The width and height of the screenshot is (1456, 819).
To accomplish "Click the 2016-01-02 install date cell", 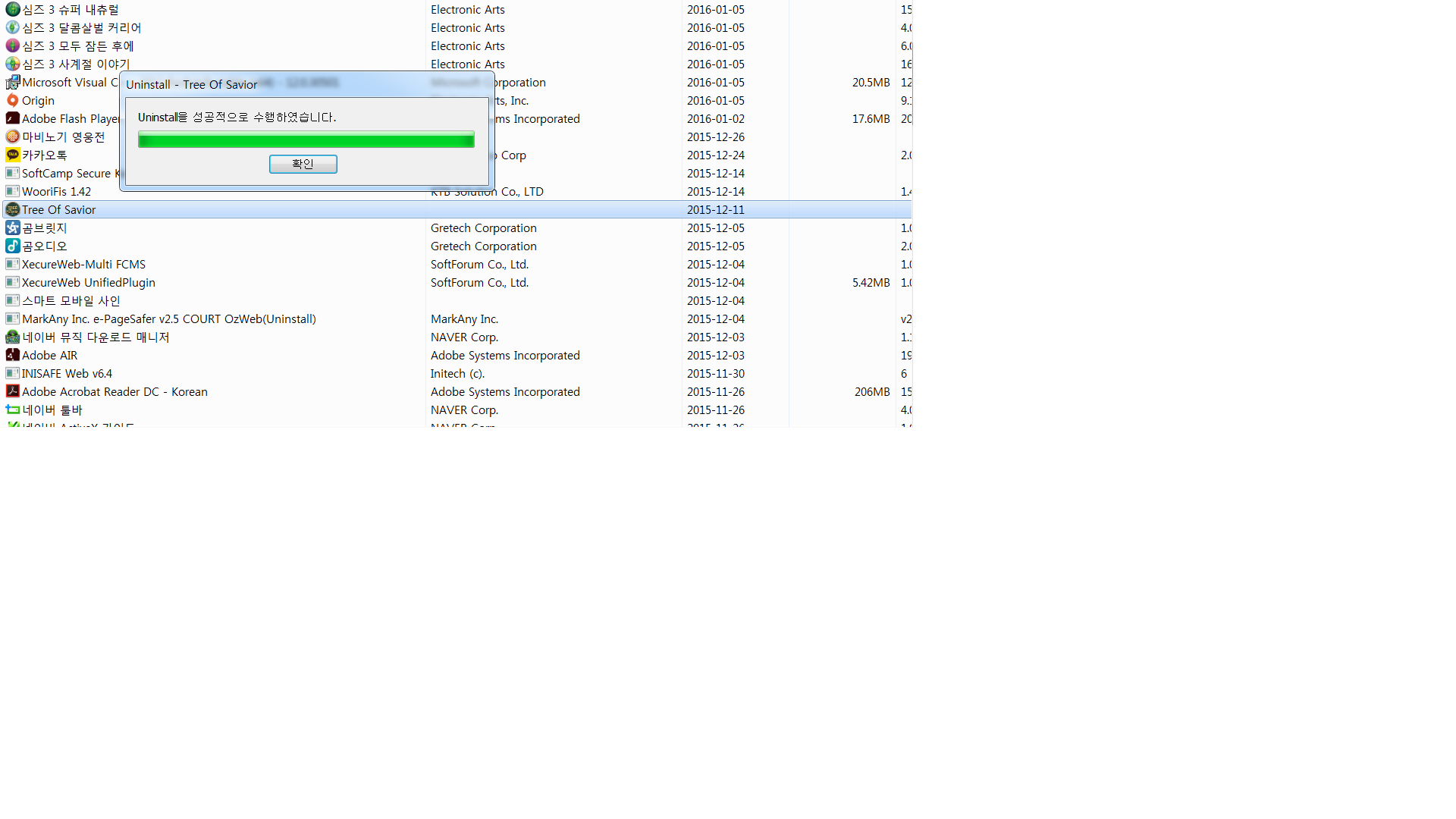I will (716, 119).
